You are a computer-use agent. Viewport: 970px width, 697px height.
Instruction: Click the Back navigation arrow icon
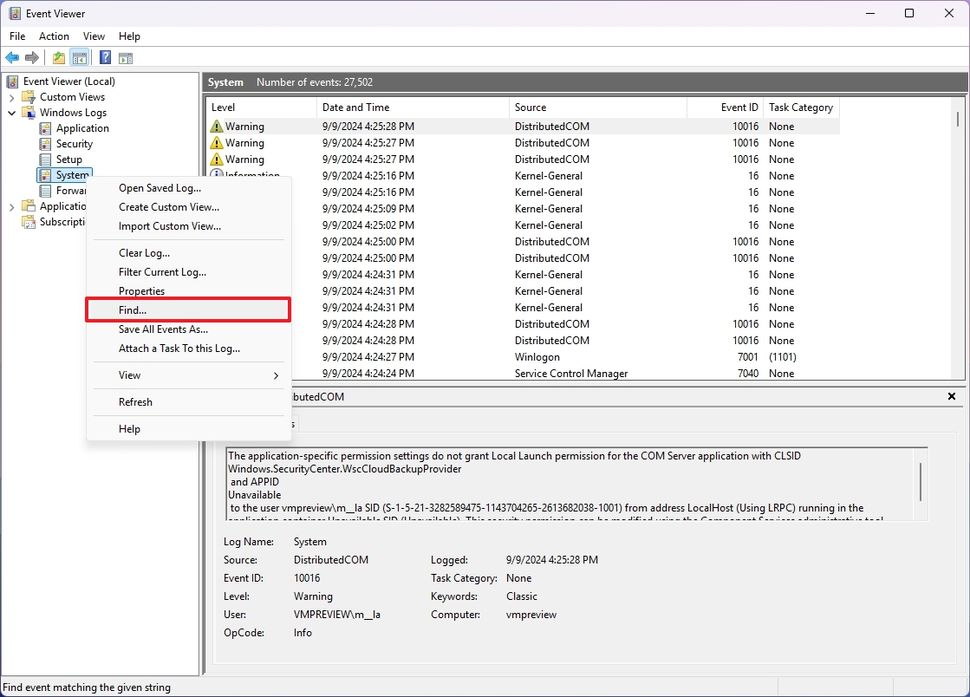coord(12,57)
